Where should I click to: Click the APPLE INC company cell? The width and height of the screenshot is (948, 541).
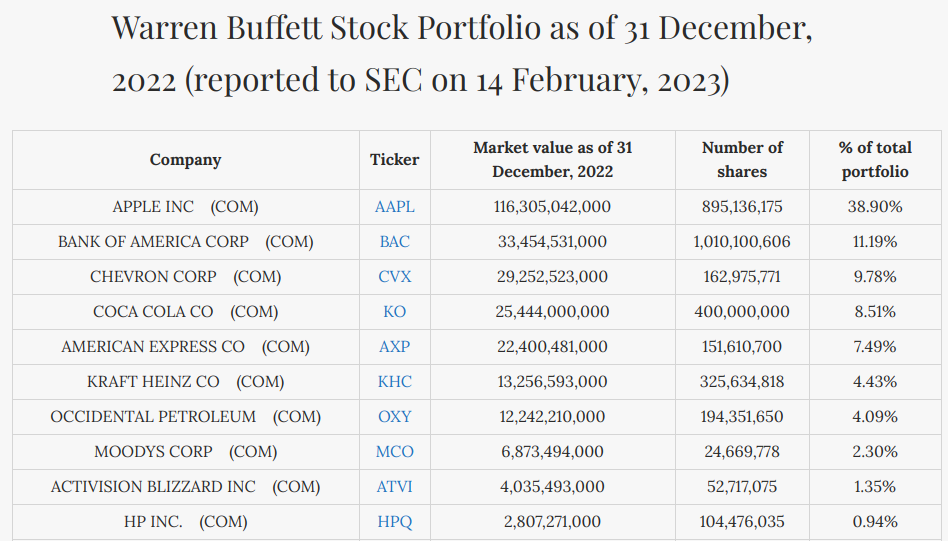[185, 207]
